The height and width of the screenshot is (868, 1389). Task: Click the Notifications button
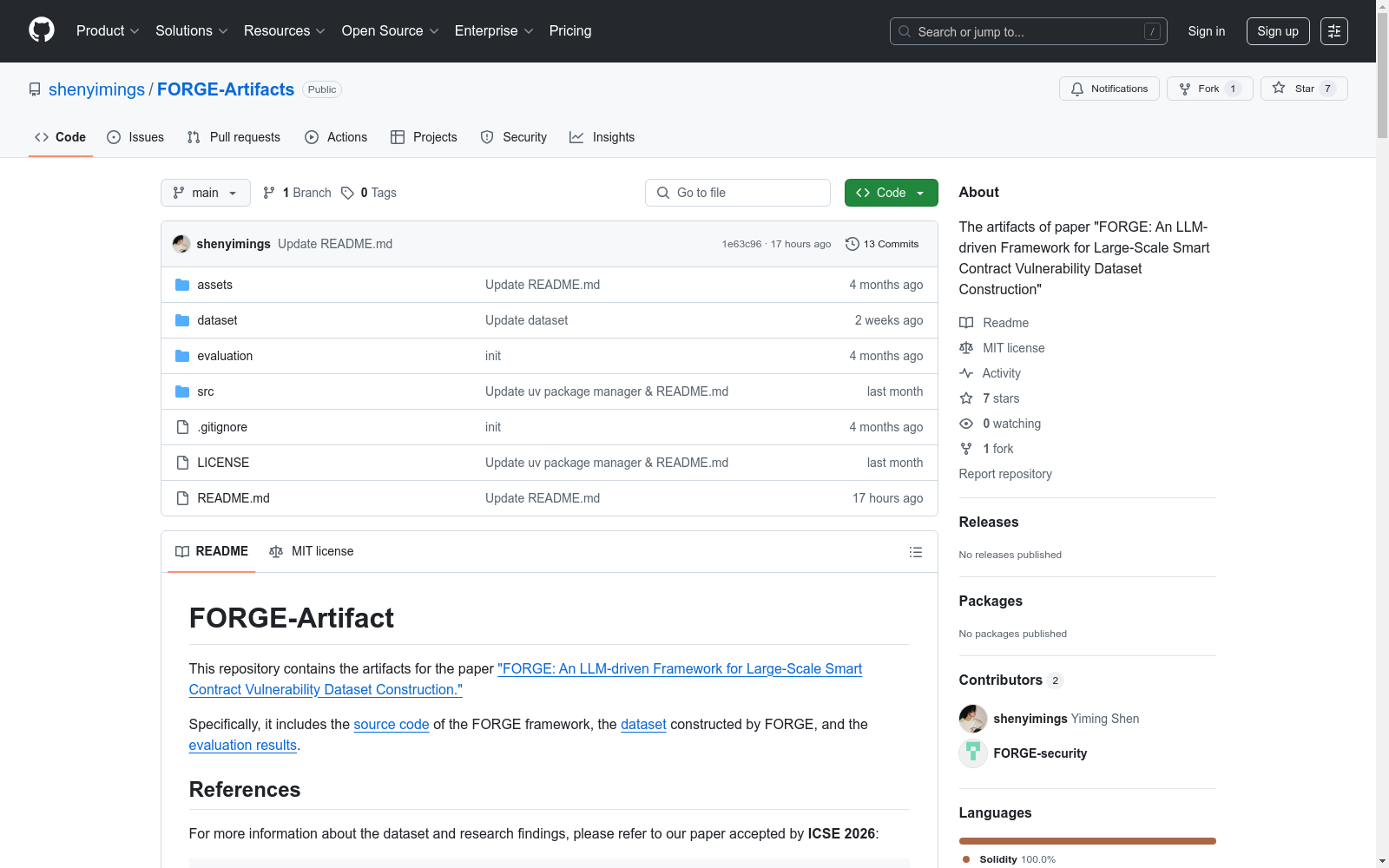point(1109,89)
